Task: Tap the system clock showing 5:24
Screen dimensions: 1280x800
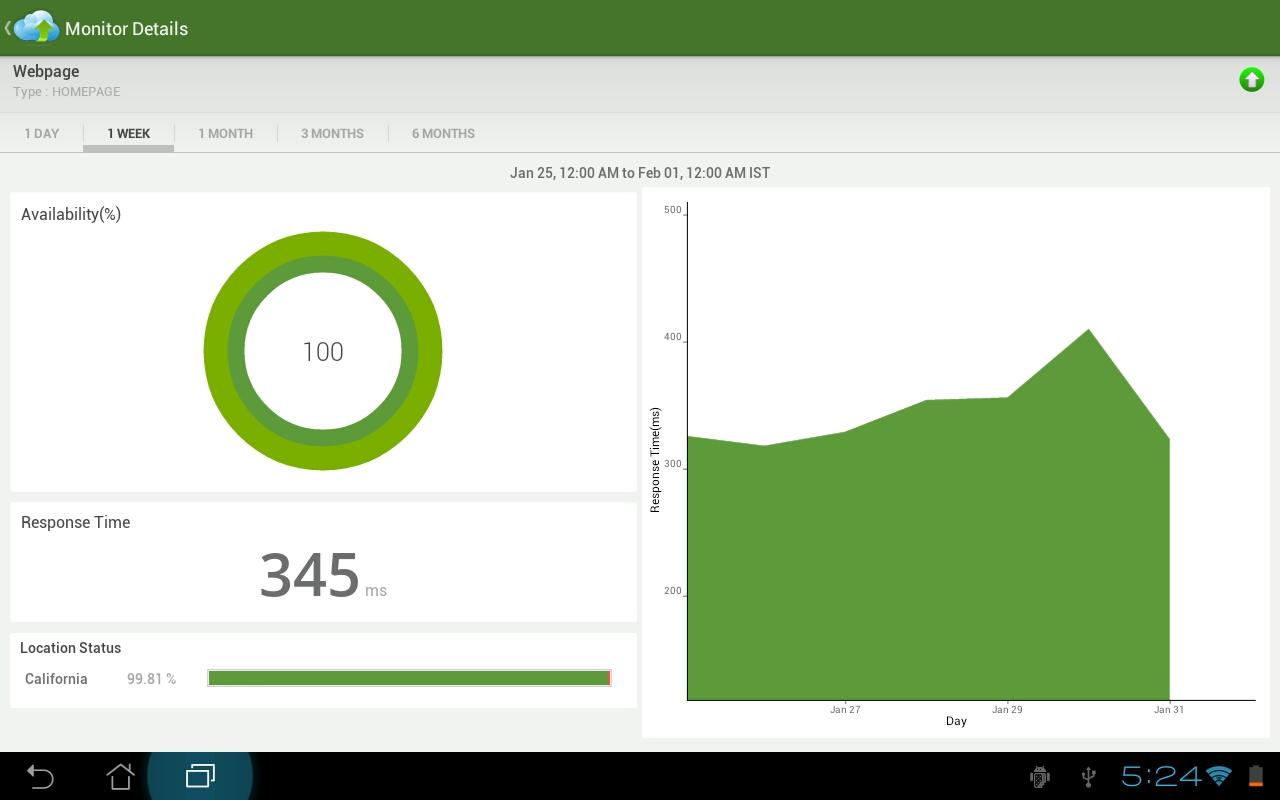Action: (1160, 776)
